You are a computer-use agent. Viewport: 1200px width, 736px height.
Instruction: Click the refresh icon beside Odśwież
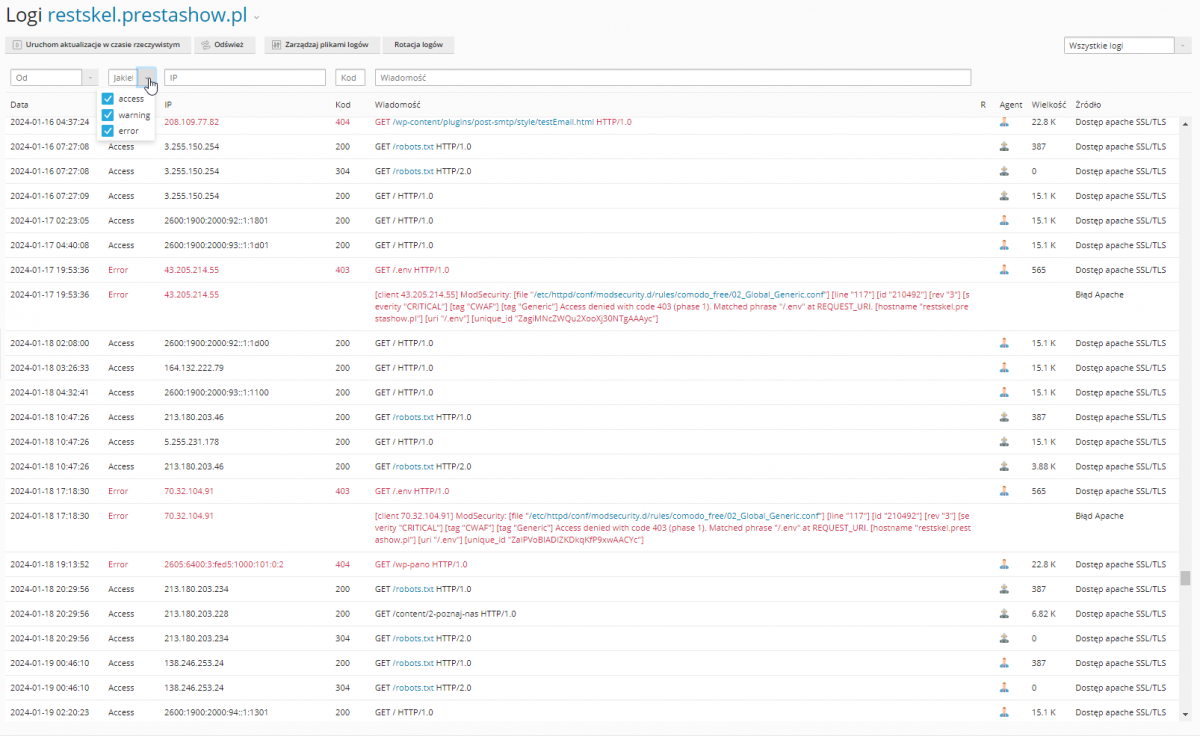point(204,45)
